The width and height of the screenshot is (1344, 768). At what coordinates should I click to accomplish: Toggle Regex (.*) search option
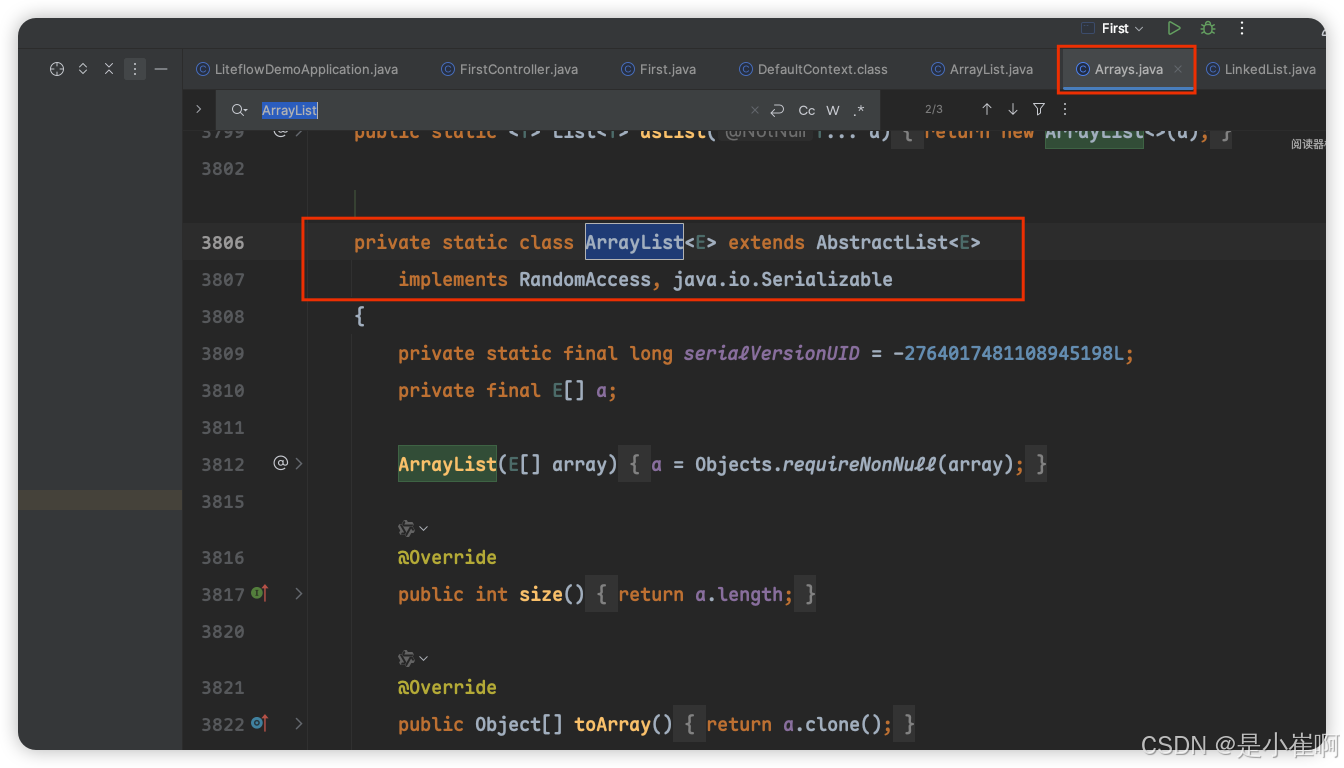pos(859,110)
